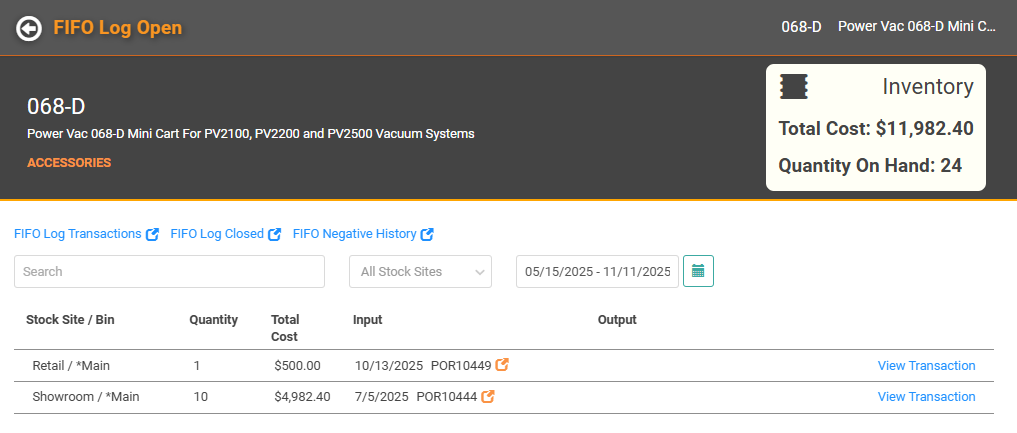Open external icon beside FIFO Log Transactions
Image resolution: width=1017 pixels, height=433 pixels.
coord(153,234)
